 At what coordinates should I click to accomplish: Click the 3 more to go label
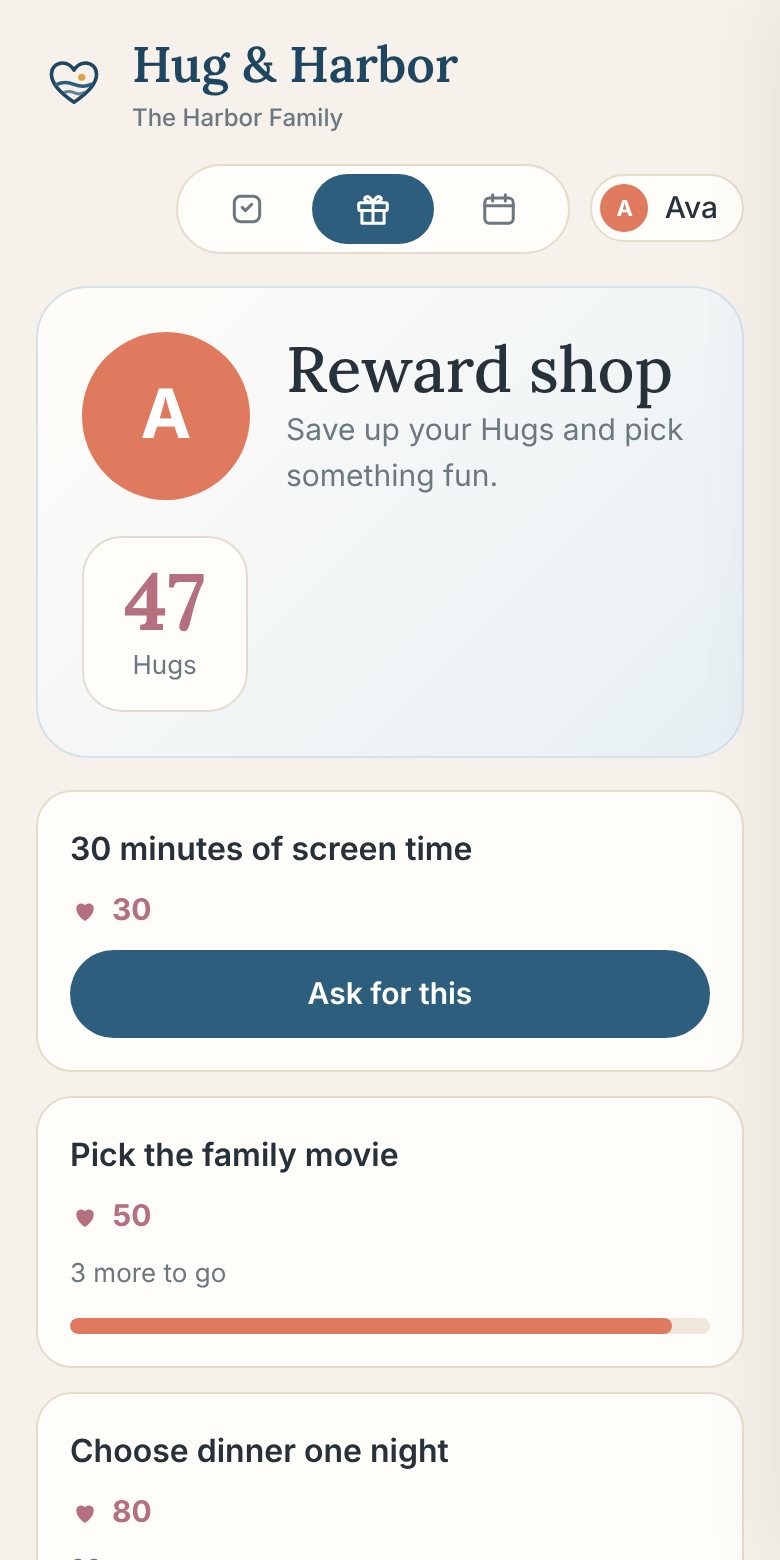point(148,1273)
